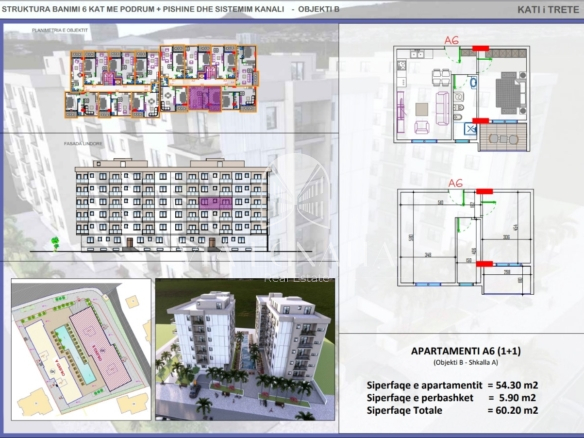Screen dimensions: 584x438
Task: Select the pink hatched building in site plan
Action: tap(100, 349)
